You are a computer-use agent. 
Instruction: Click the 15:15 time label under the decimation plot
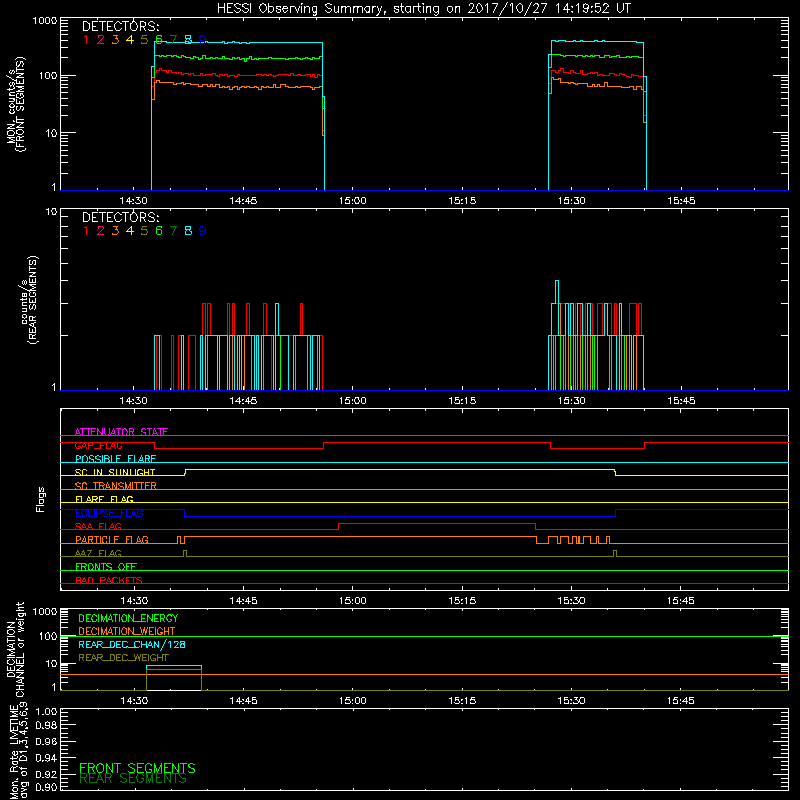[462, 701]
